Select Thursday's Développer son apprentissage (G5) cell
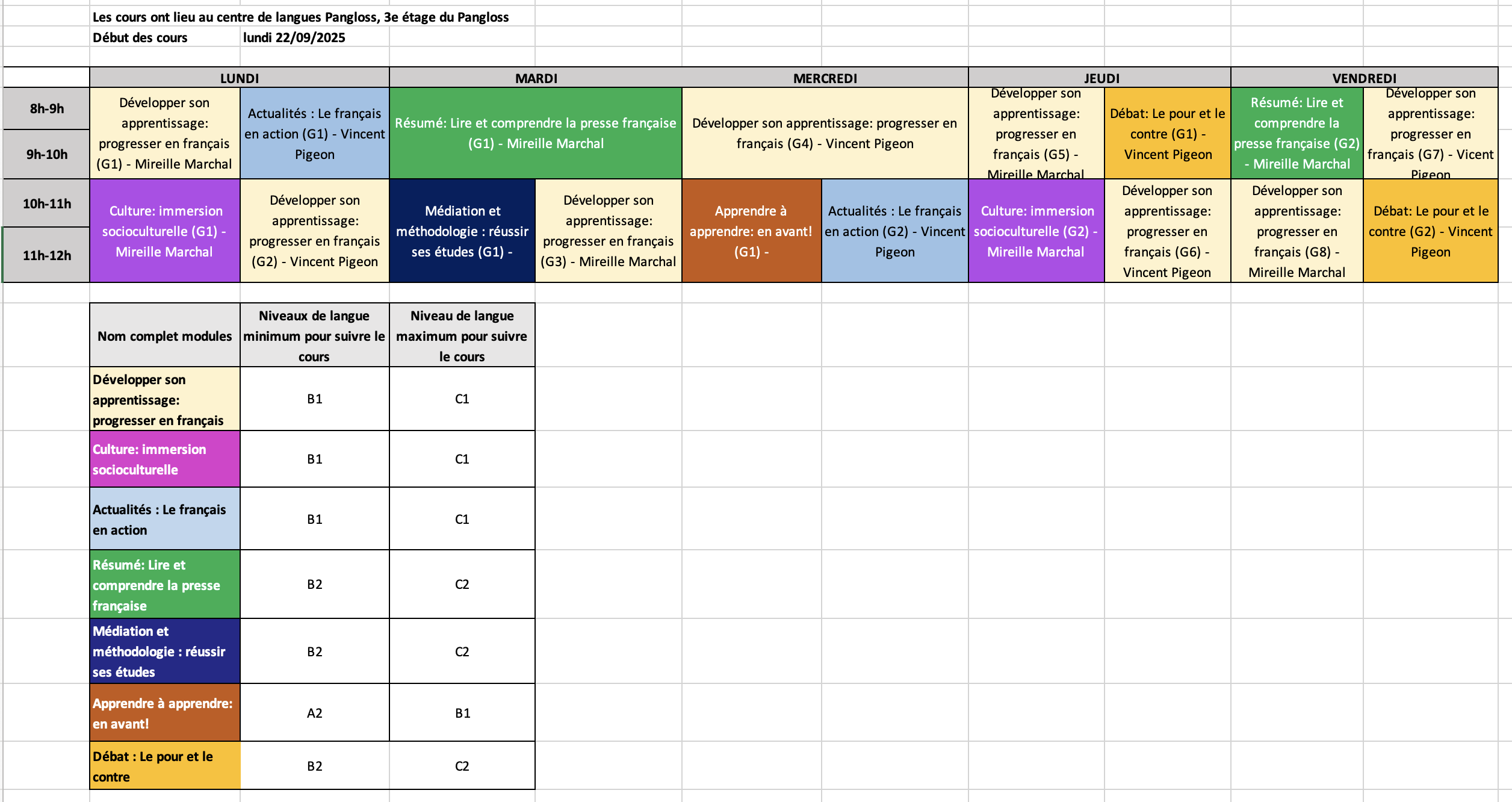Screen dimensions: 1512x802 [x=1036, y=133]
